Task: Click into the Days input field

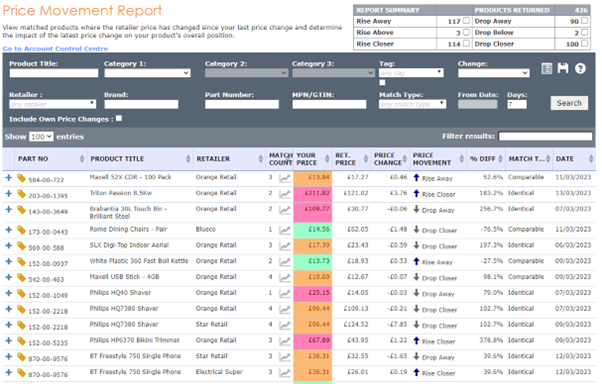Action: click(x=517, y=104)
